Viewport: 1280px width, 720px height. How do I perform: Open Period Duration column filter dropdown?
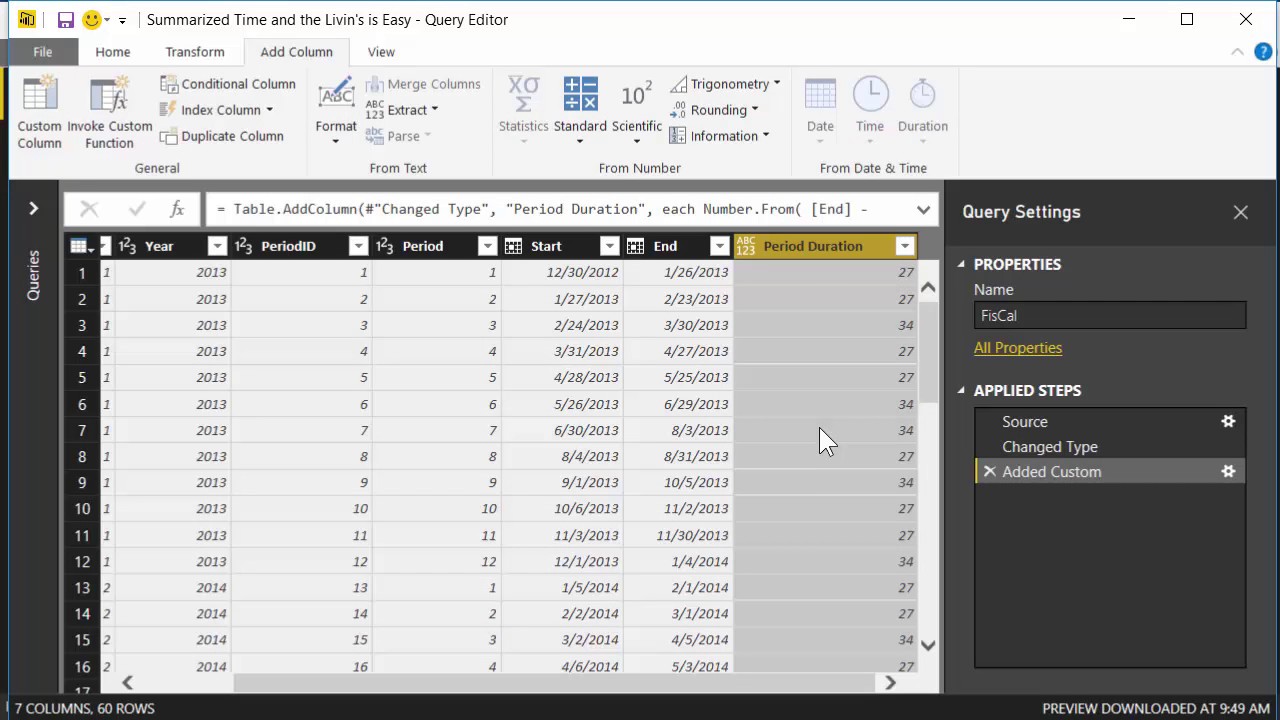coord(904,246)
